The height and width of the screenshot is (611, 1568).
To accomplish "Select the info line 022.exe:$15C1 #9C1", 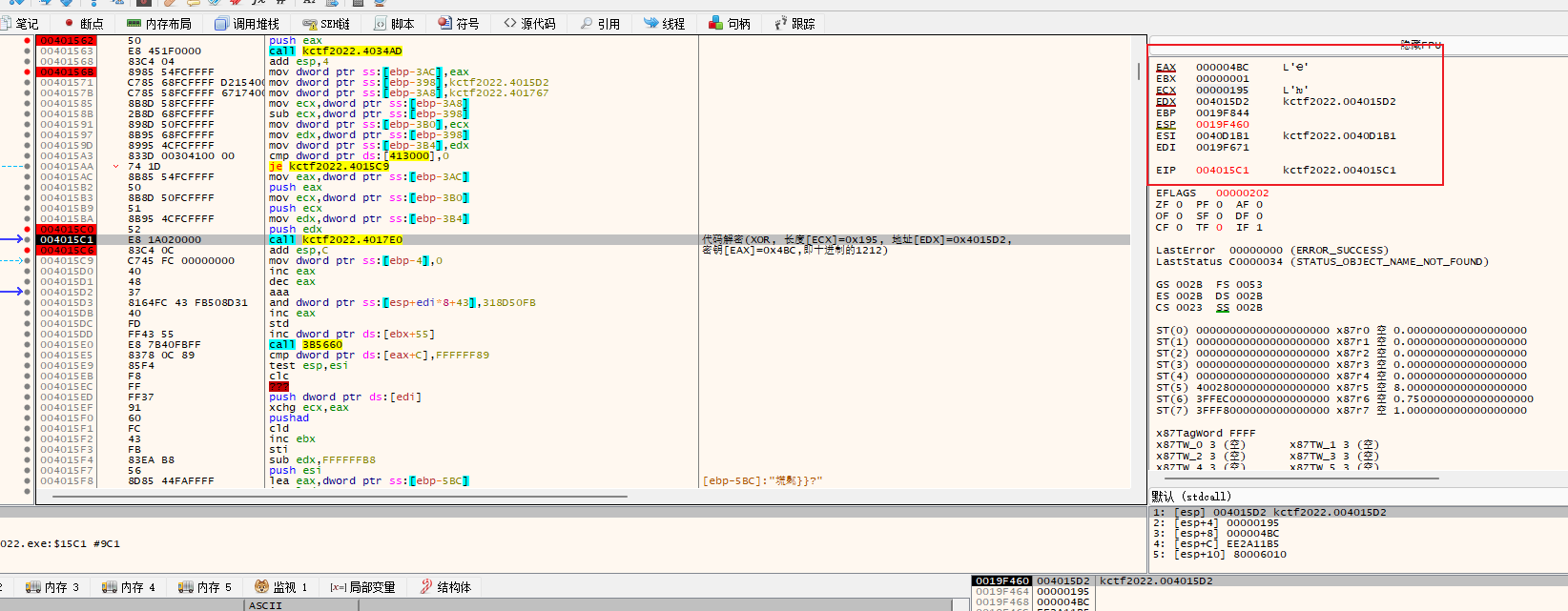I will click(x=60, y=544).
